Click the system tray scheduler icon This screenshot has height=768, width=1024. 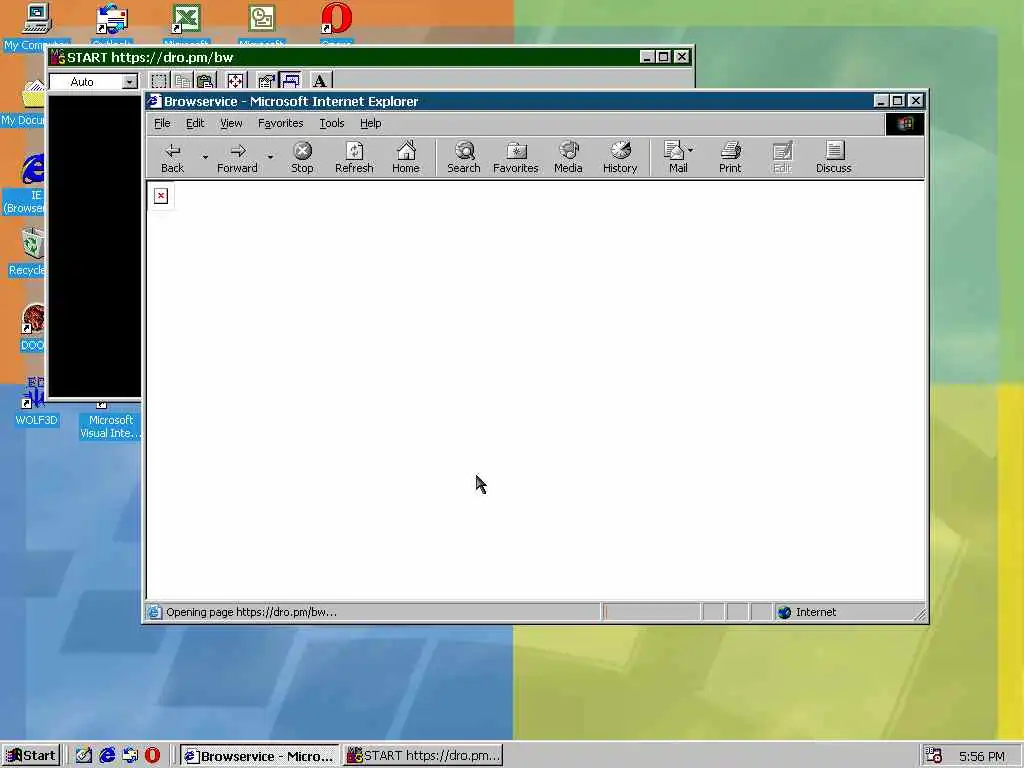point(933,756)
